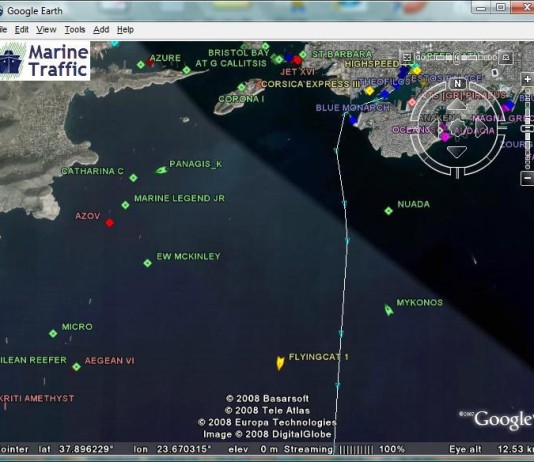Click the FLYINGCAT 1 label
The width and height of the screenshot is (534, 462).
pyautogui.click(x=318, y=357)
